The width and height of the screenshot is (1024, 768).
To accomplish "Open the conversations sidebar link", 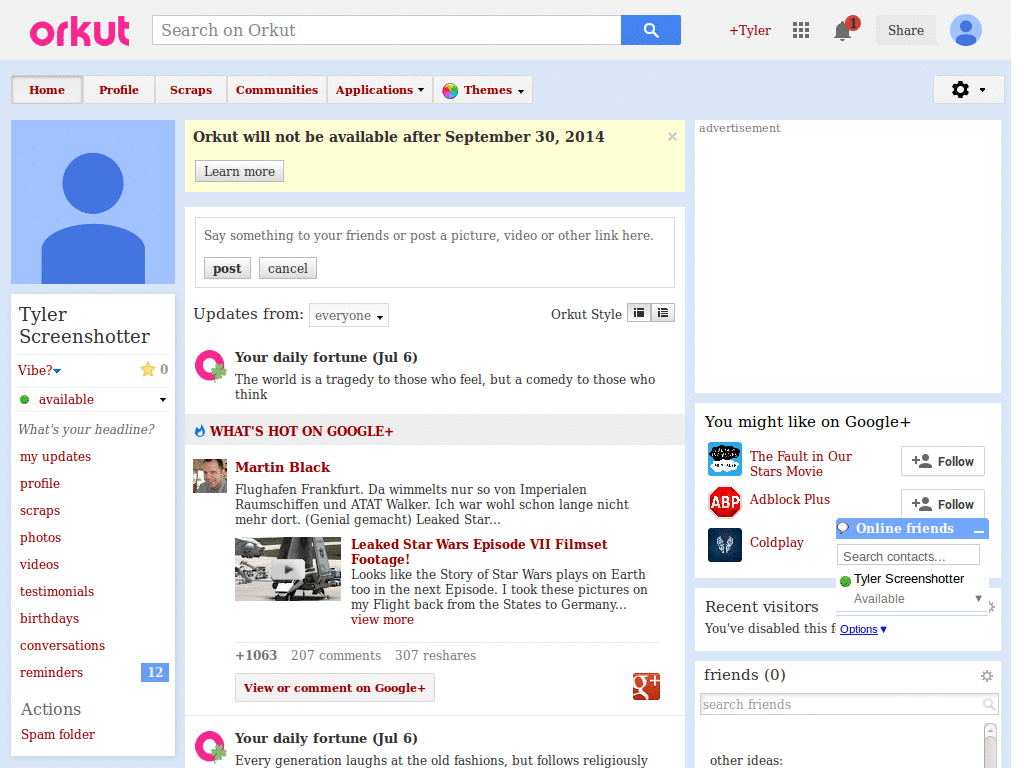I will click(x=62, y=645).
